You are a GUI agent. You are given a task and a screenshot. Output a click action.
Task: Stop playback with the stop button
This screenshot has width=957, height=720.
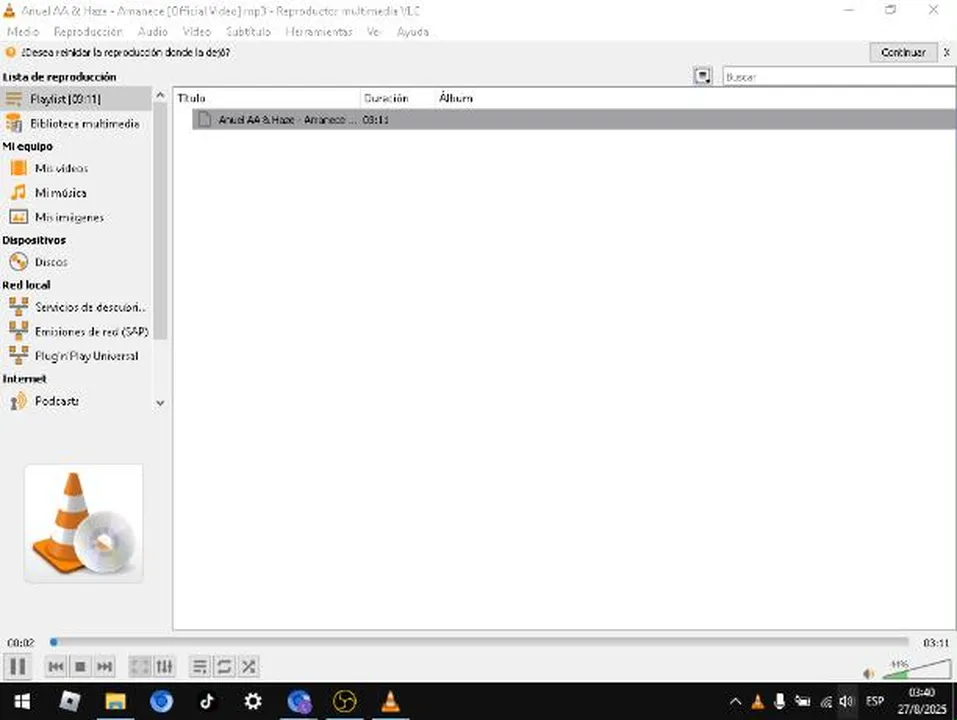(x=80, y=666)
